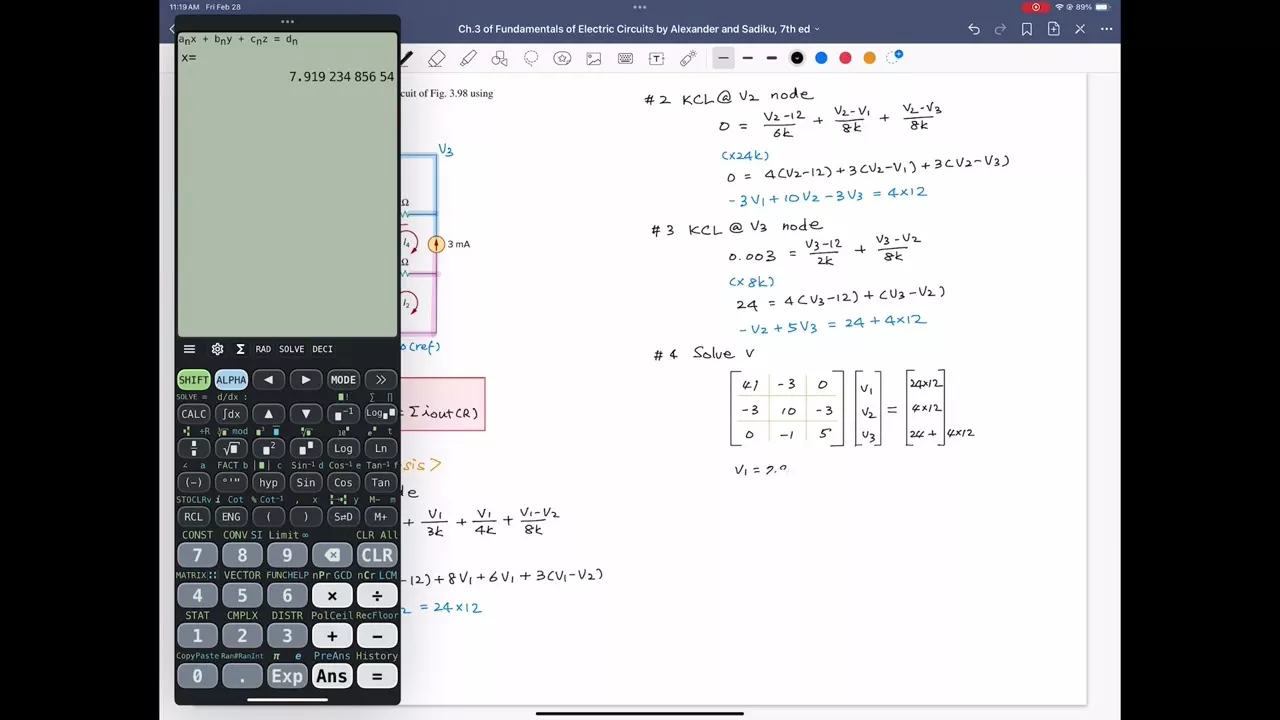1280x720 pixels.
Task: Select the text box tool
Action: click(656, 59)
